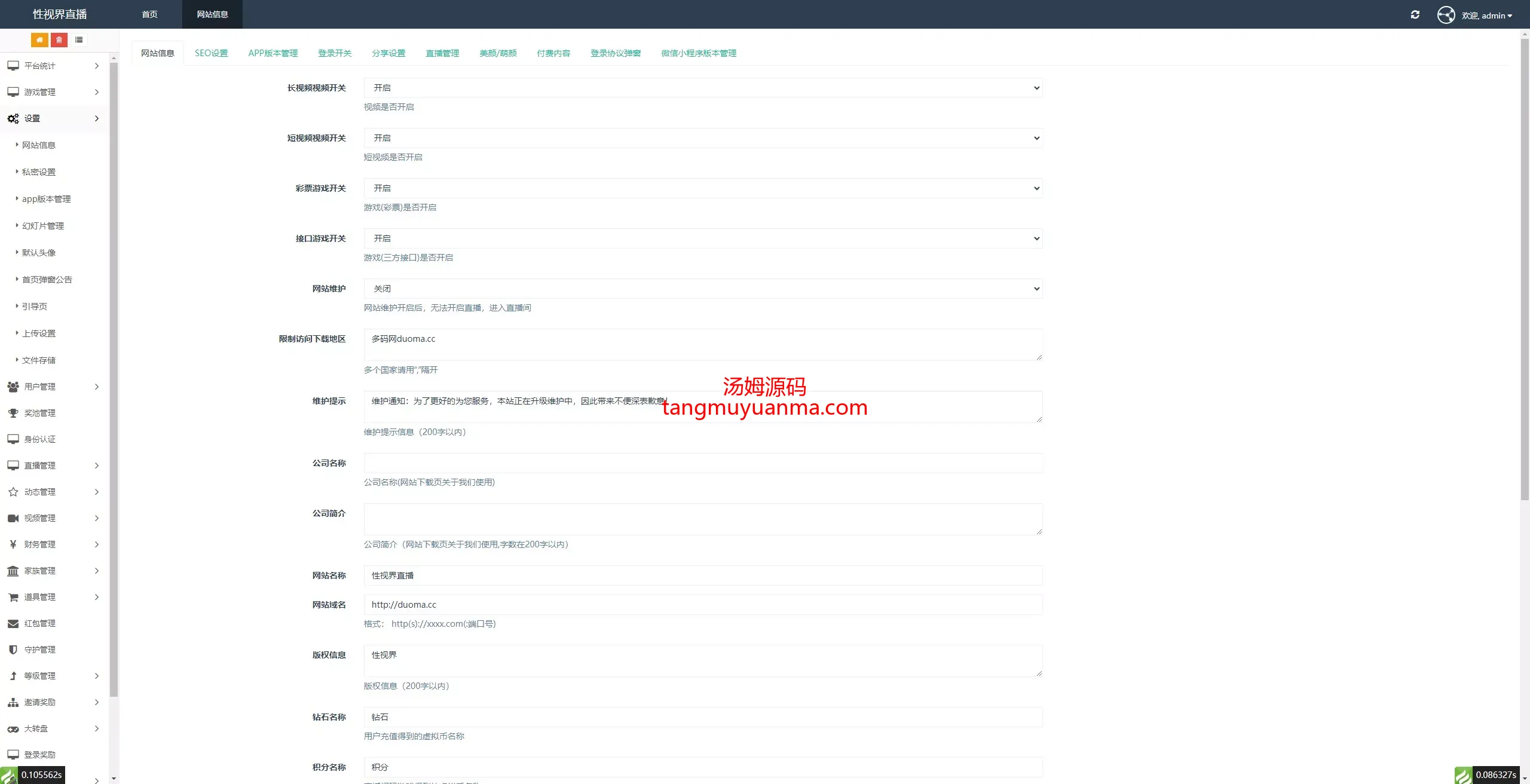Open 身份认证 sidebar item
Image resolution: width=1530 pixels, height=784 pixels.
click(x=39, y=439)
